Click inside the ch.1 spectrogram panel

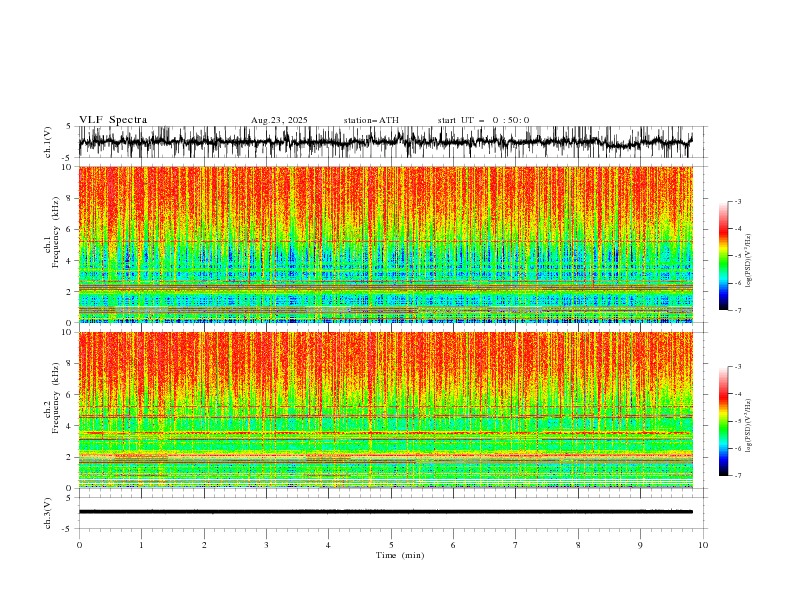(x=385, y=244)
